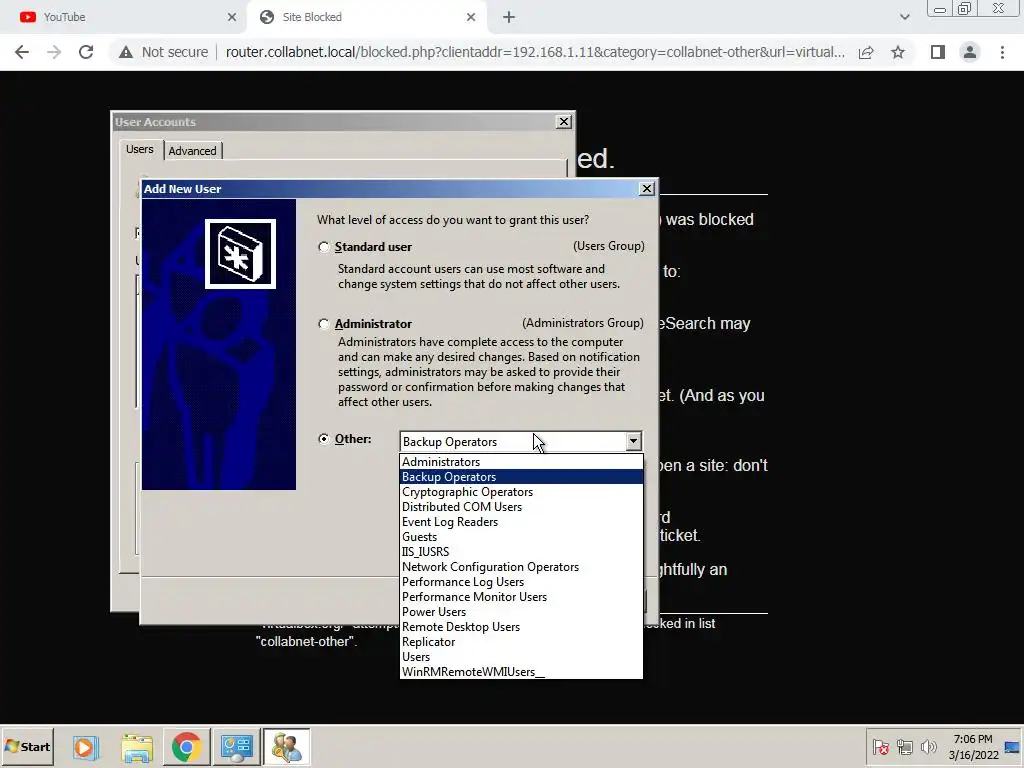
Task: Open Windows Explorer from taskbar
Action: tap(136, 746)
